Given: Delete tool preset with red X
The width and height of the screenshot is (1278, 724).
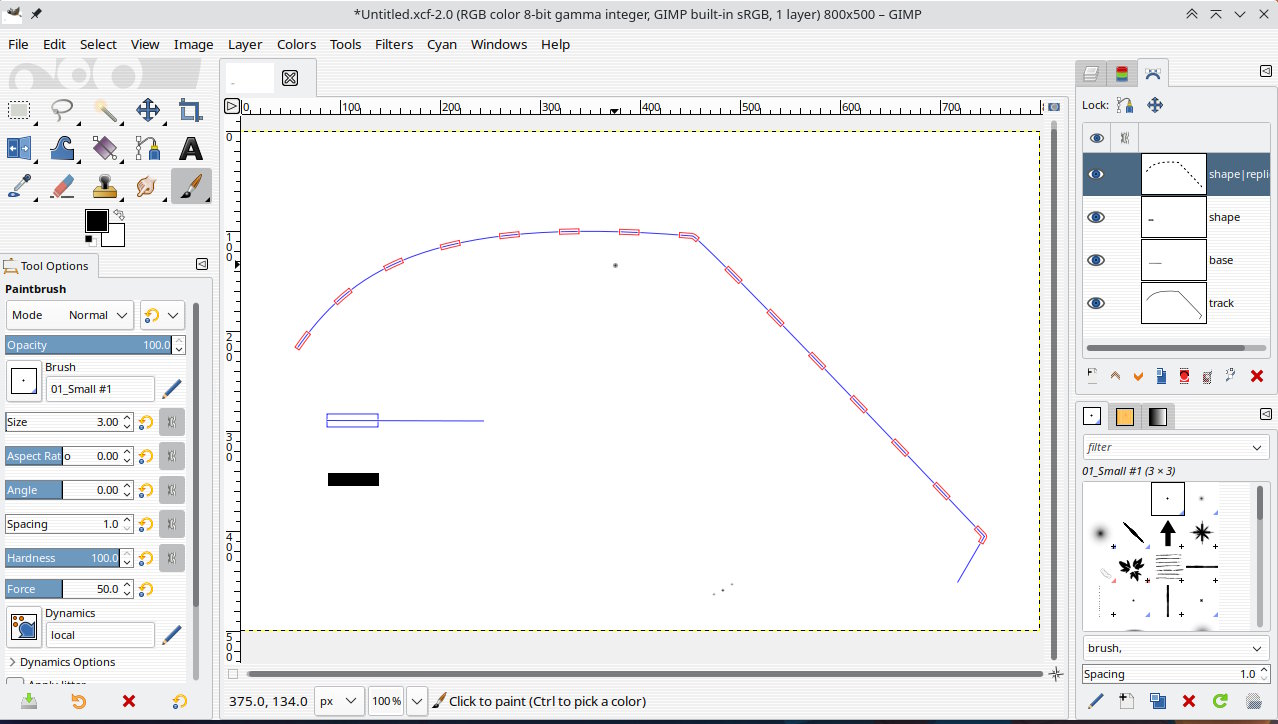Looking at the screenshot, I should [x=129, y=702].
